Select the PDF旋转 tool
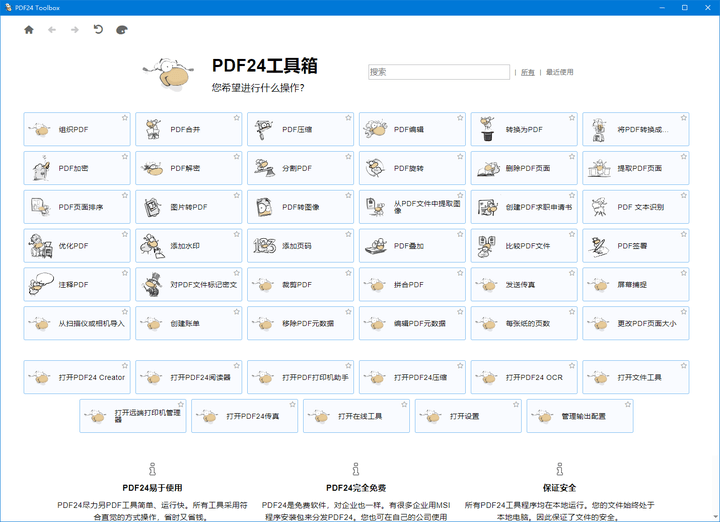The height and width of the screenshot is (522, 720). pyautogui.click(x=412, y=168)
